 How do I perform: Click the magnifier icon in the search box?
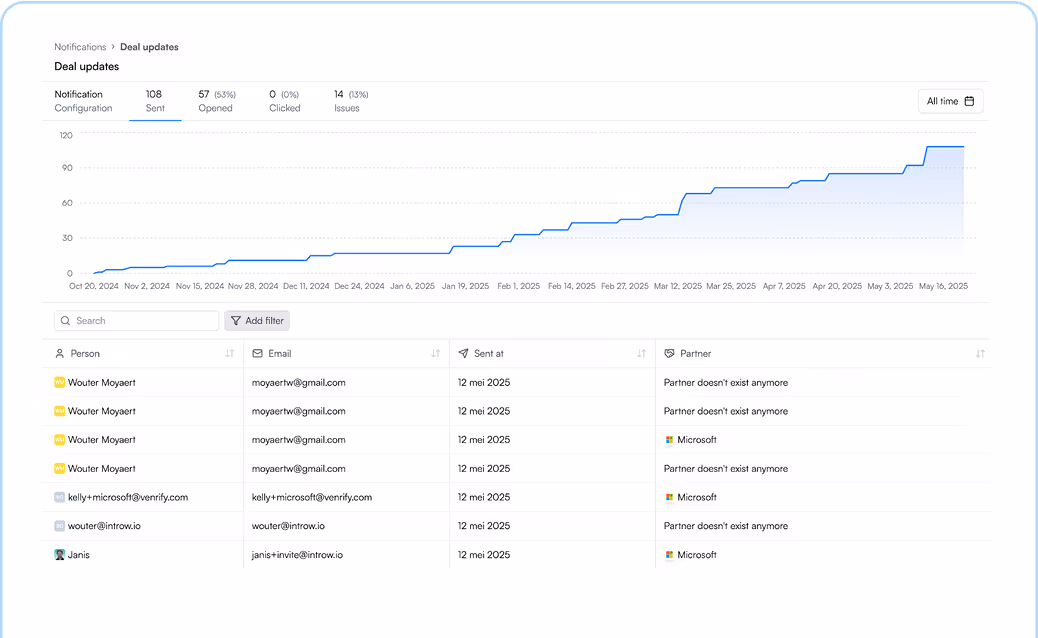pos(66,321)
